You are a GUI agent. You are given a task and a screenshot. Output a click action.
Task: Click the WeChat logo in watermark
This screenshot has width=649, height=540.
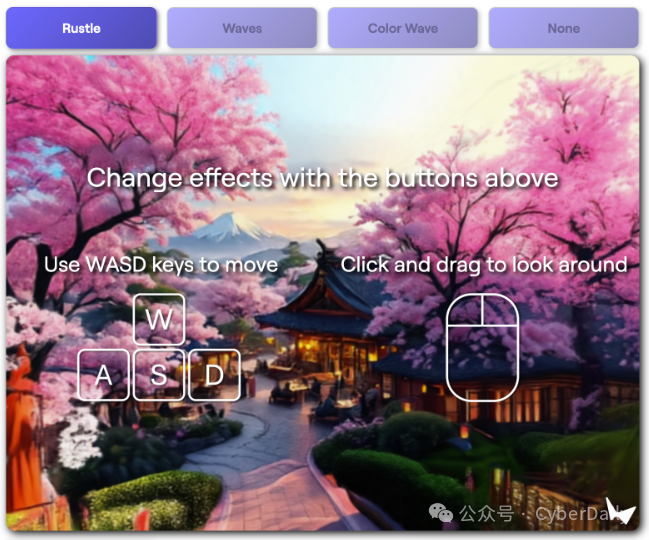click(x=441, y=513)
